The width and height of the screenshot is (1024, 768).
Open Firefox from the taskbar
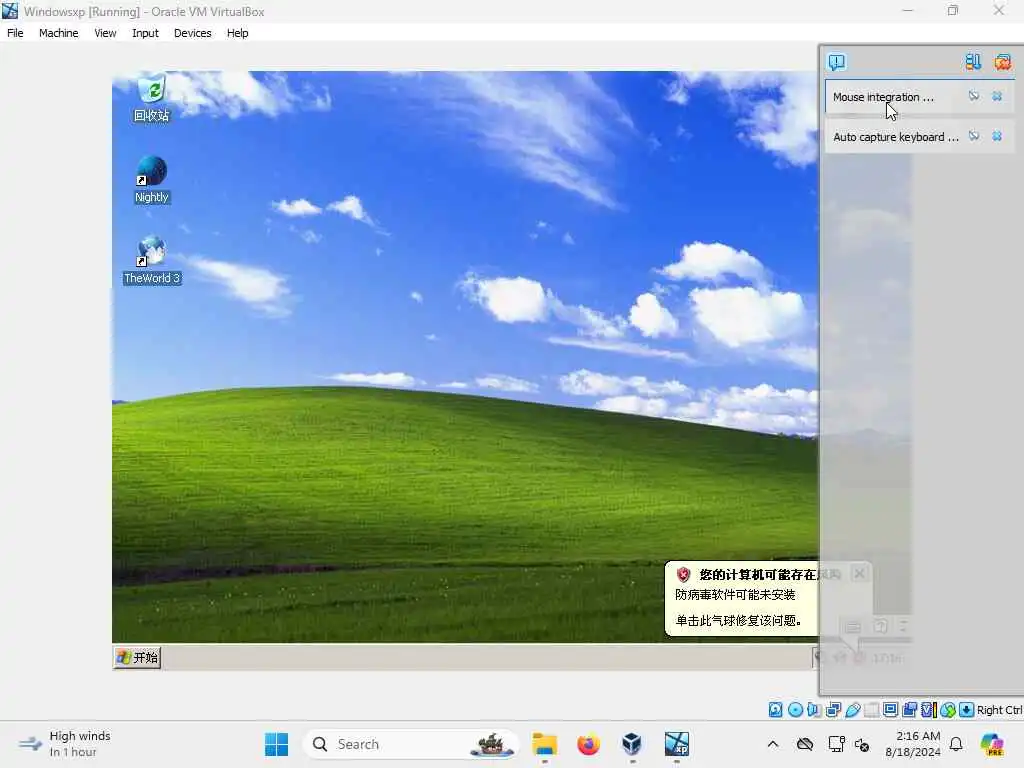click(x=588, y=744)
